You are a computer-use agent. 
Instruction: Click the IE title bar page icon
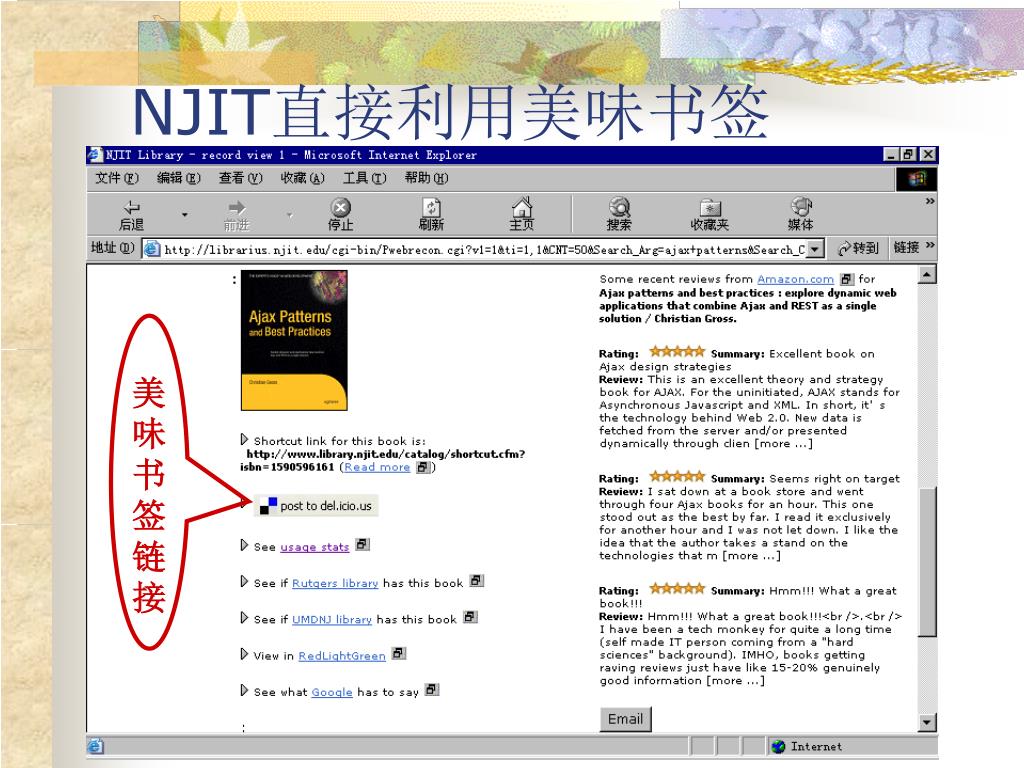[x=95, y=155]
